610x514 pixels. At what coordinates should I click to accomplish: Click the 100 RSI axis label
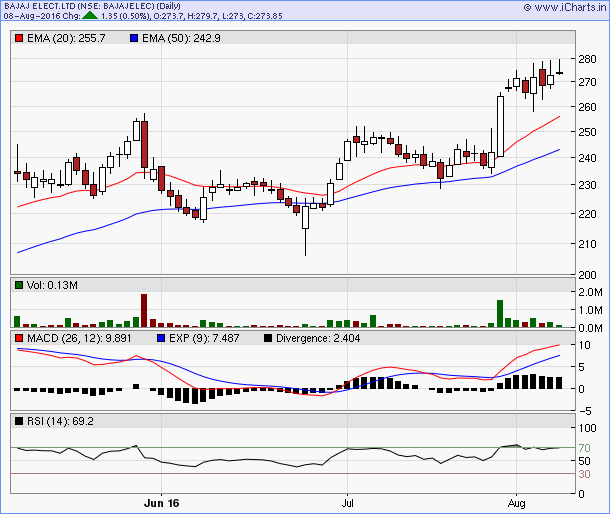(587, 428)
